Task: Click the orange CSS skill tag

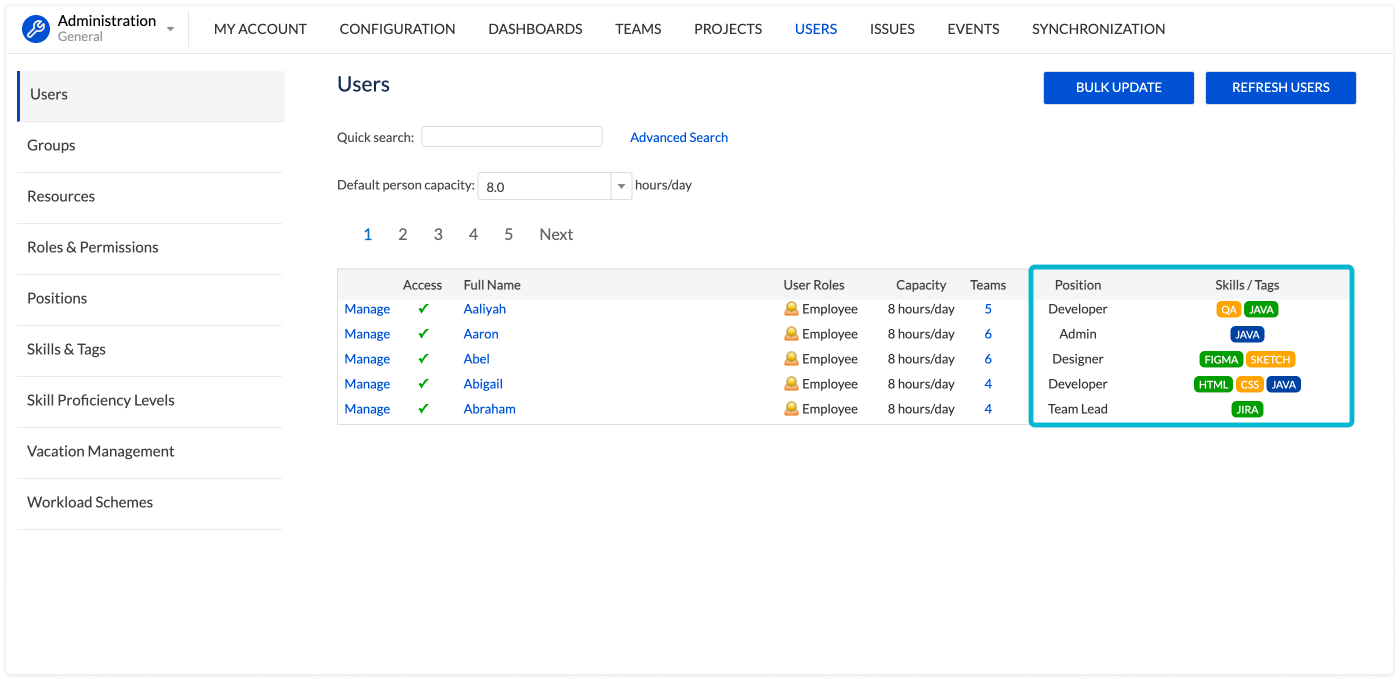Action: [x=1249, y=384]
